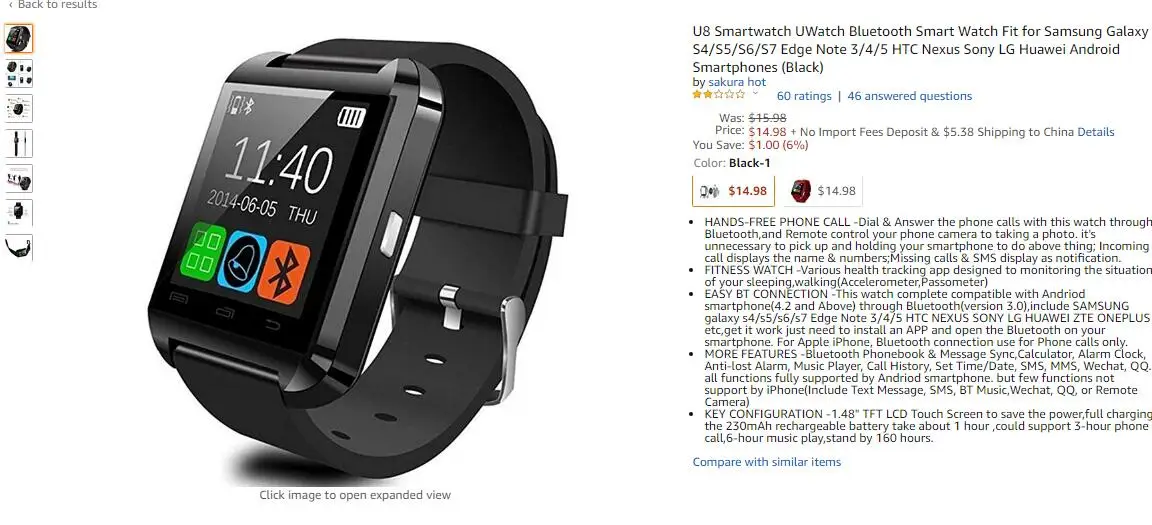Select the first product thumbnail with orange border
This screenshot has width=1152, height=525.
pos(18,38)
